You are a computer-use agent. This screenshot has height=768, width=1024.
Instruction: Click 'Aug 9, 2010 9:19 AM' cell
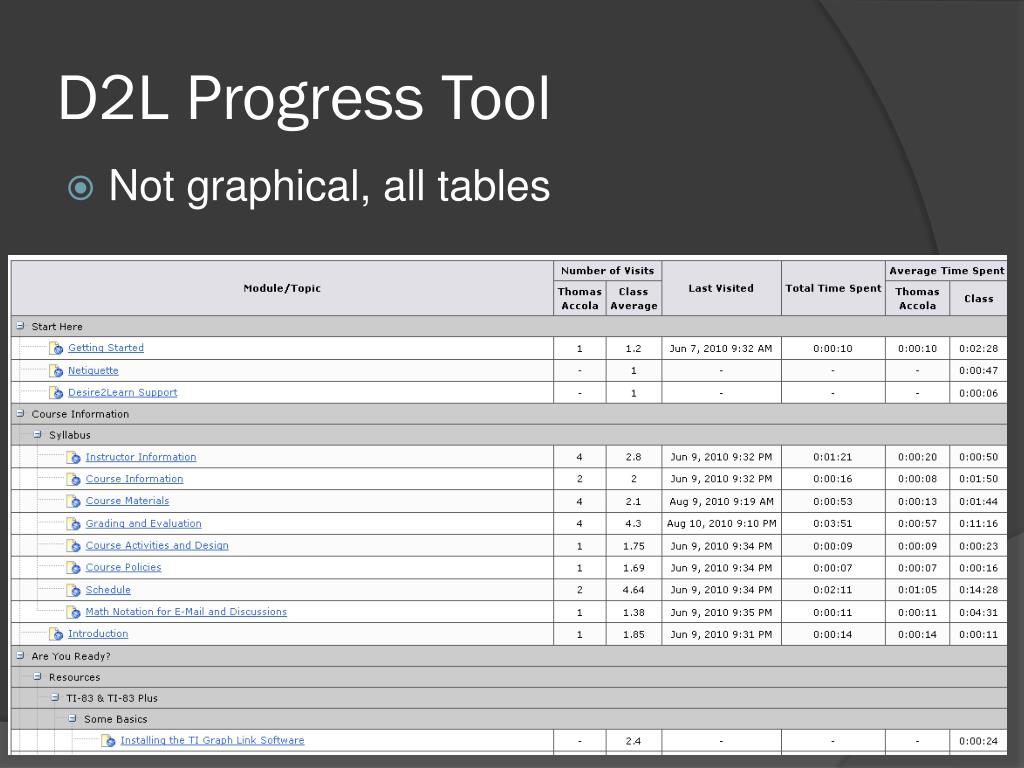point(721,502)
